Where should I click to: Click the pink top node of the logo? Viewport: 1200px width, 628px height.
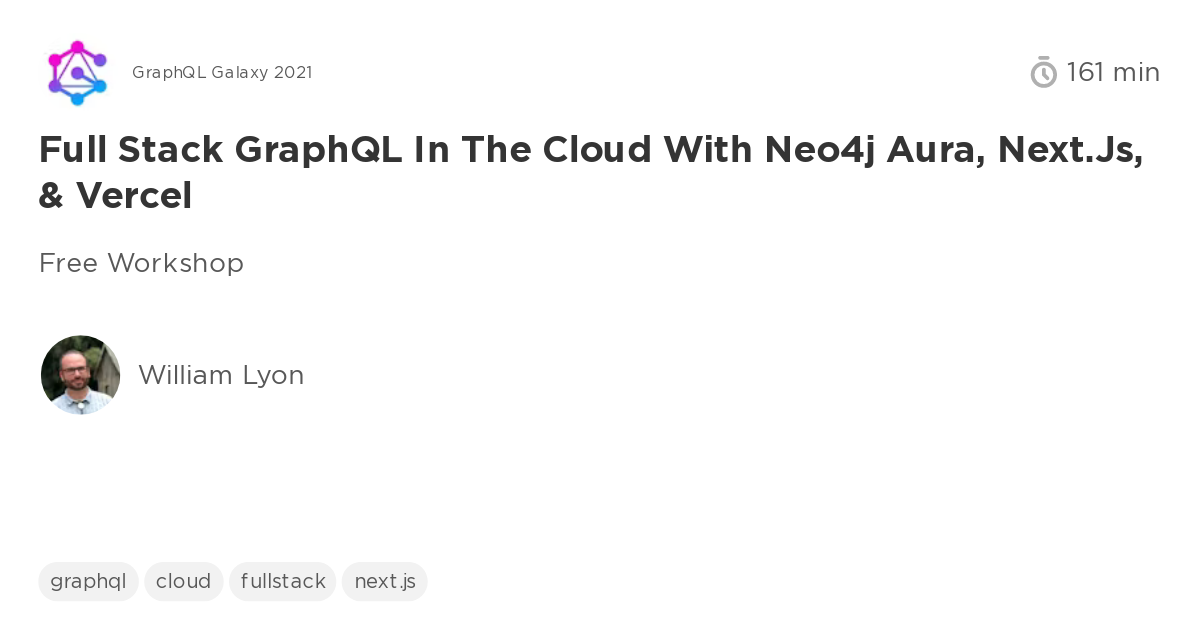(x=77, y=46)
